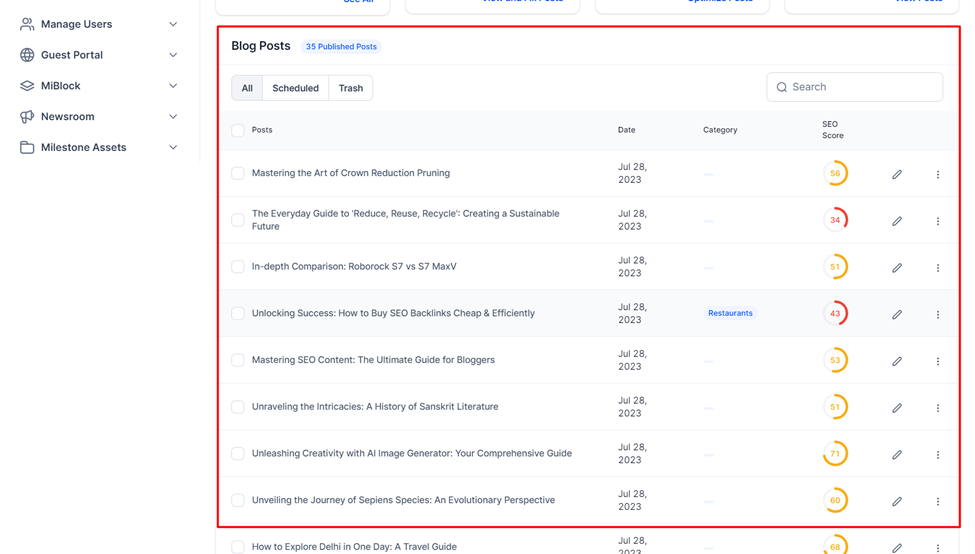Check the Sanskrit Literature post checkbox
The image size is (975, 554).
pos(238,407)
